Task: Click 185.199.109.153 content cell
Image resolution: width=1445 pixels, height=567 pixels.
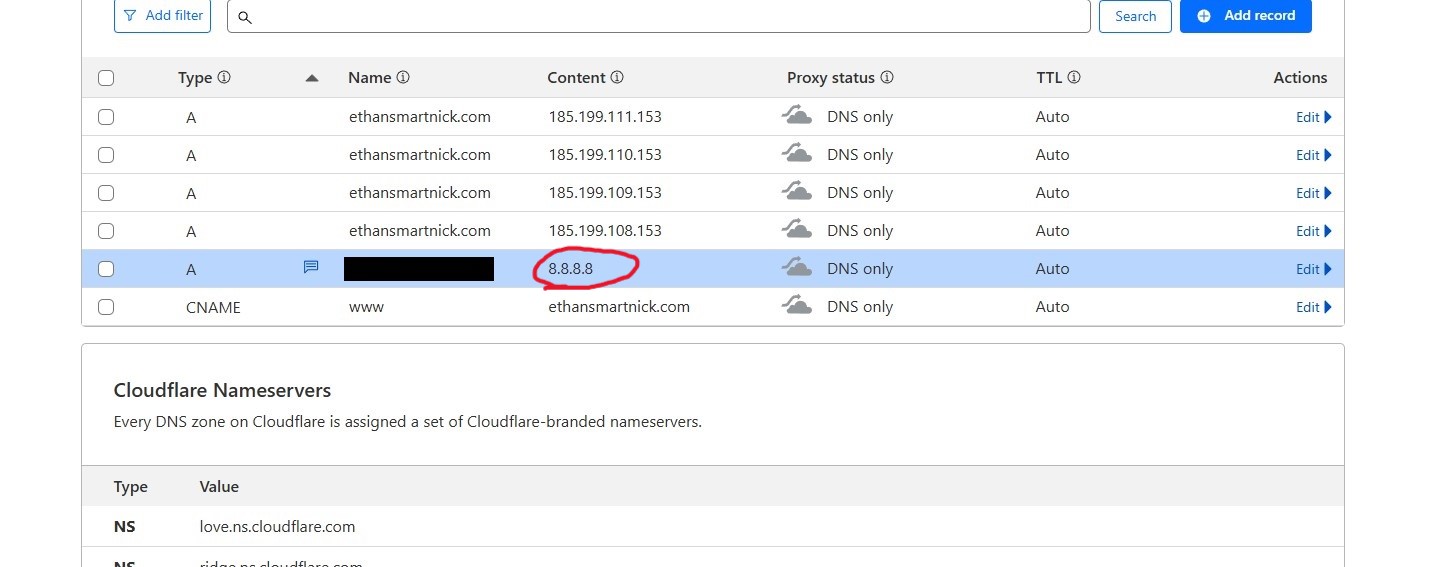Action: pos(605,193)
